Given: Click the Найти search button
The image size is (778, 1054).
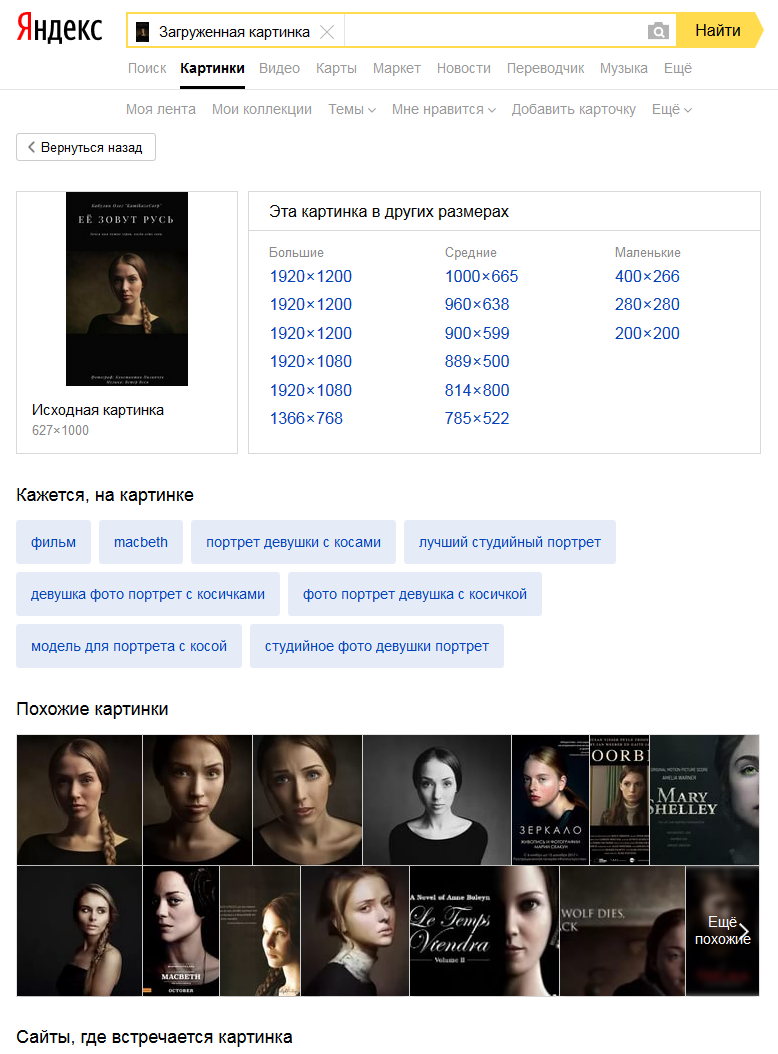Looking at the screenshot, I should click(x=718, y=30).
